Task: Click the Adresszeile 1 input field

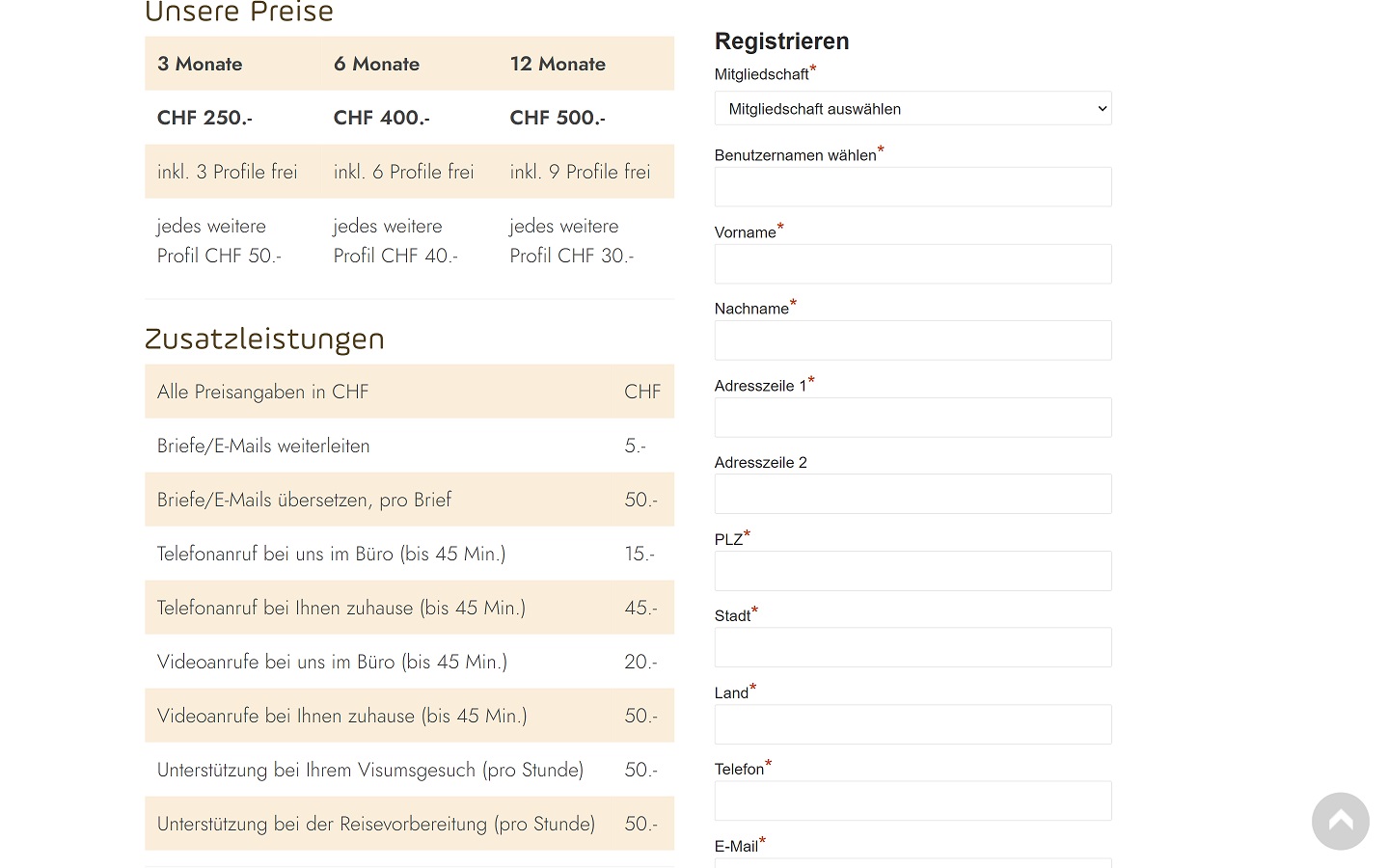Action: 912,417
